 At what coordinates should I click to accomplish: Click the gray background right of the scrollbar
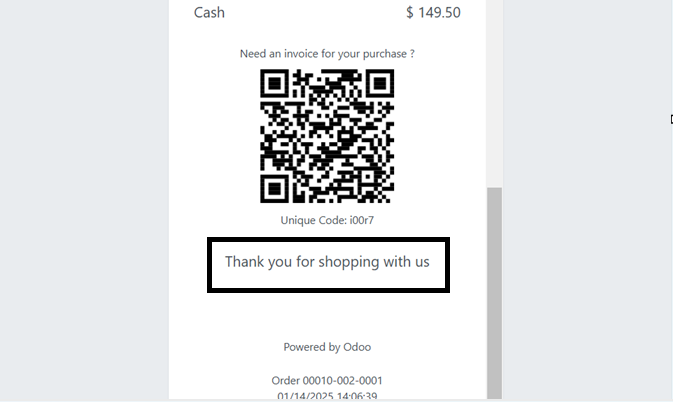click(x=587, y=201)
